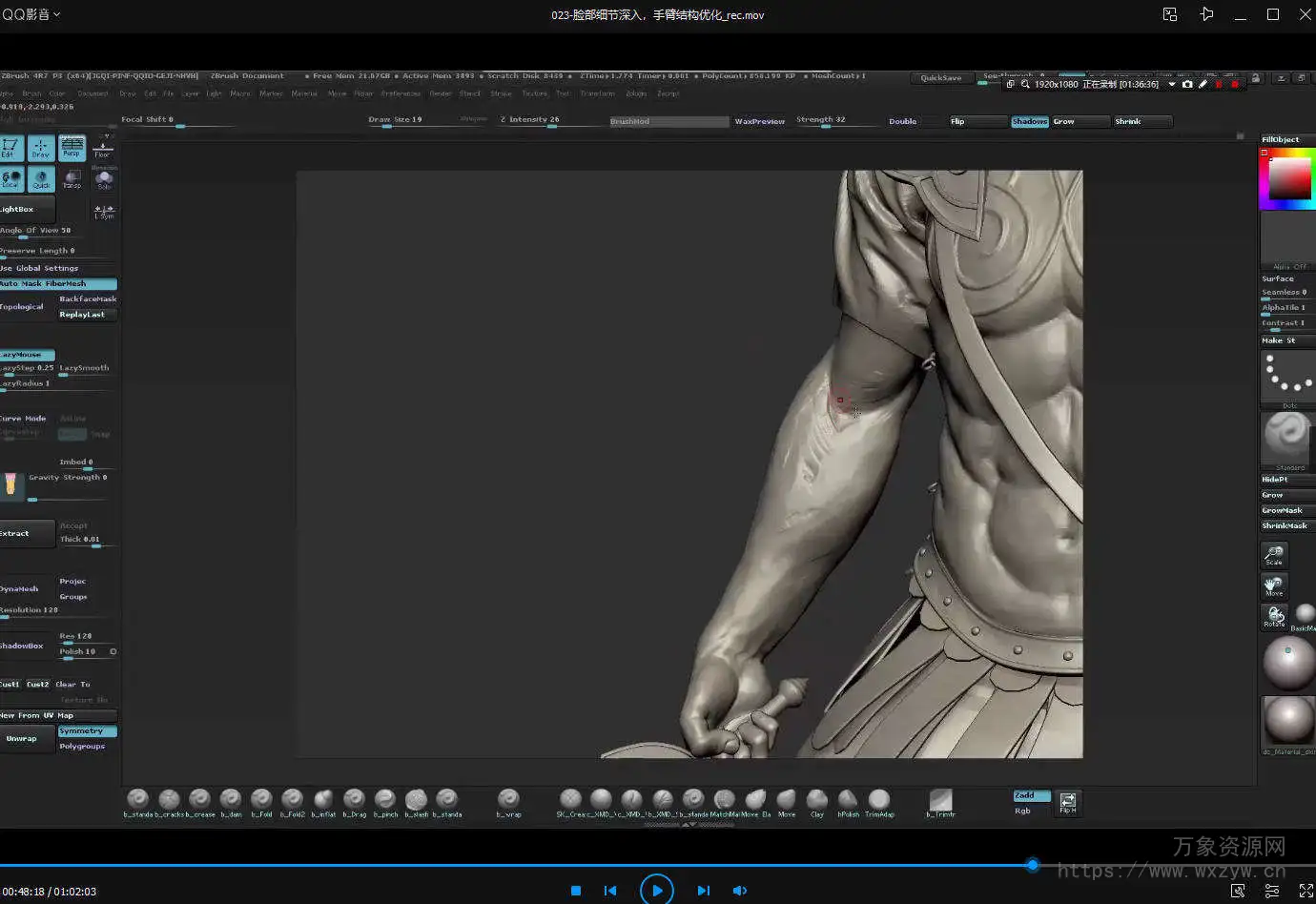Expand the screen recorder dropdown arrow
Viewport: 1316px width, 904px height.
pyautogui.click(x=1172, y=84)
